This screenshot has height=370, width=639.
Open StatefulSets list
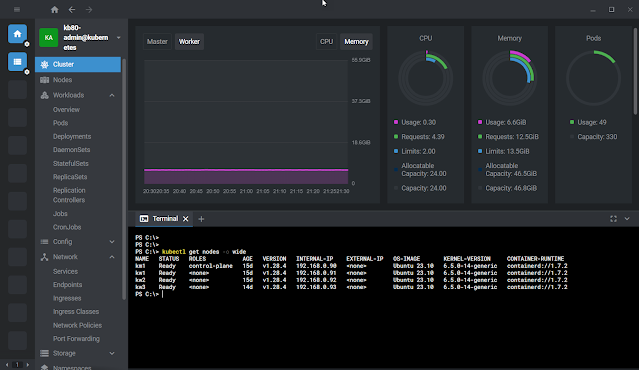pos(71,163)
